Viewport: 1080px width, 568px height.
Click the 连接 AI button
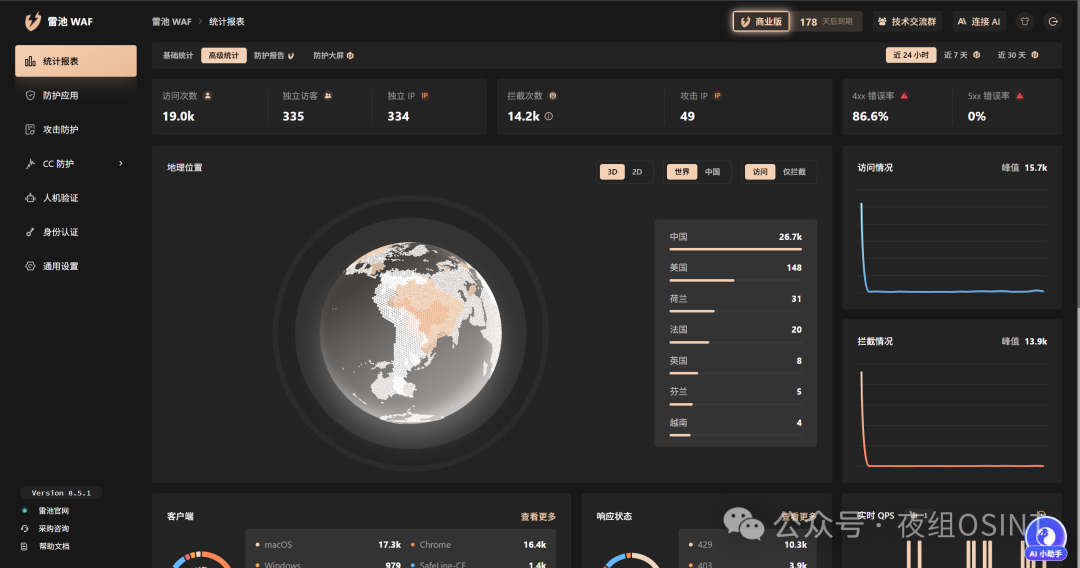[x=979, y=21]
